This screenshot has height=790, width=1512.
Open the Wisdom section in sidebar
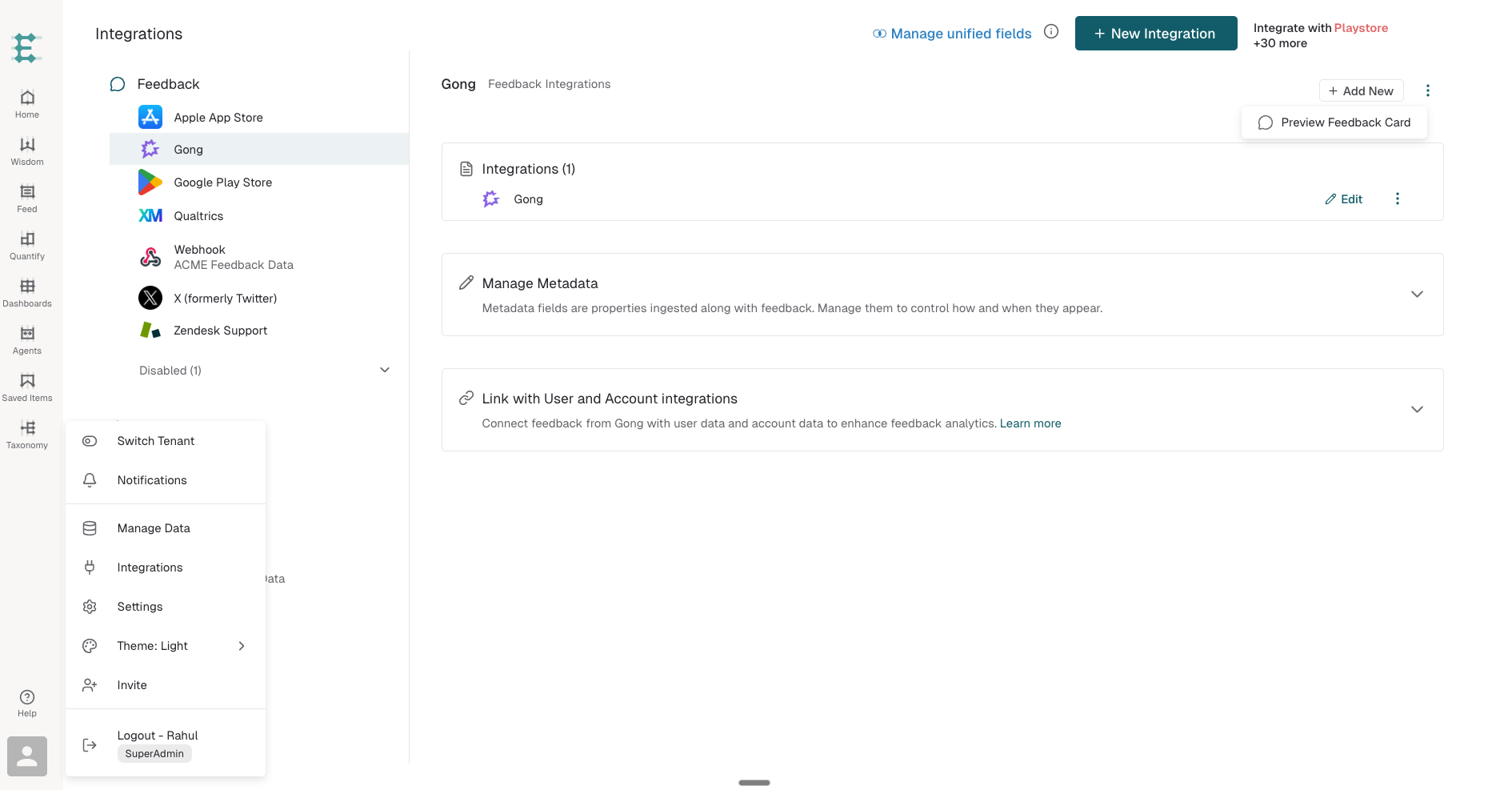[27, 150]
